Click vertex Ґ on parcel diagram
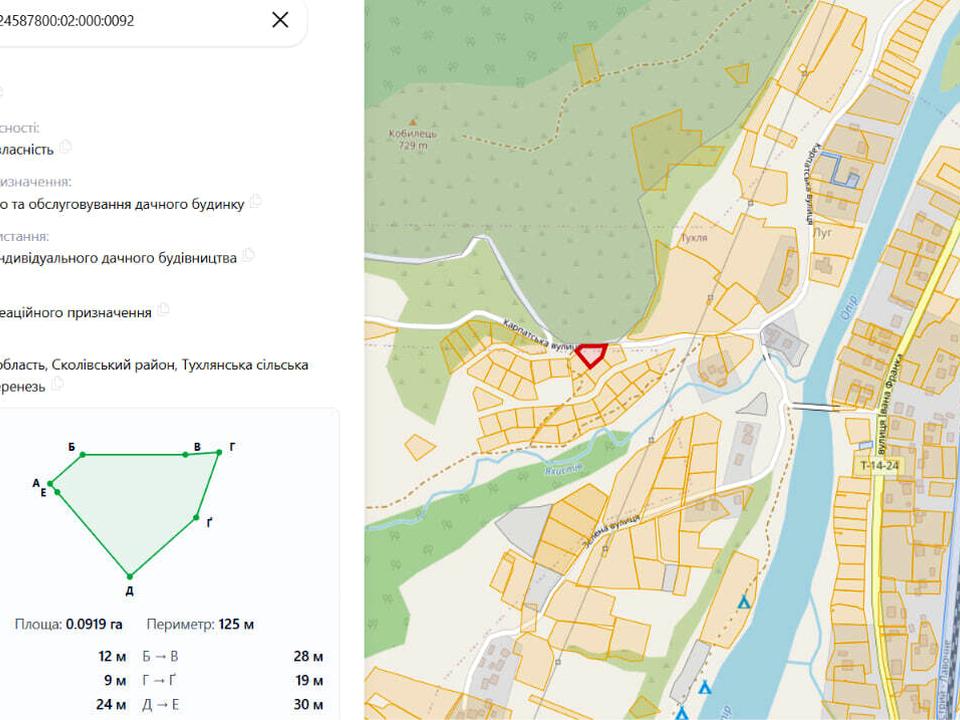 pos(196,518)
